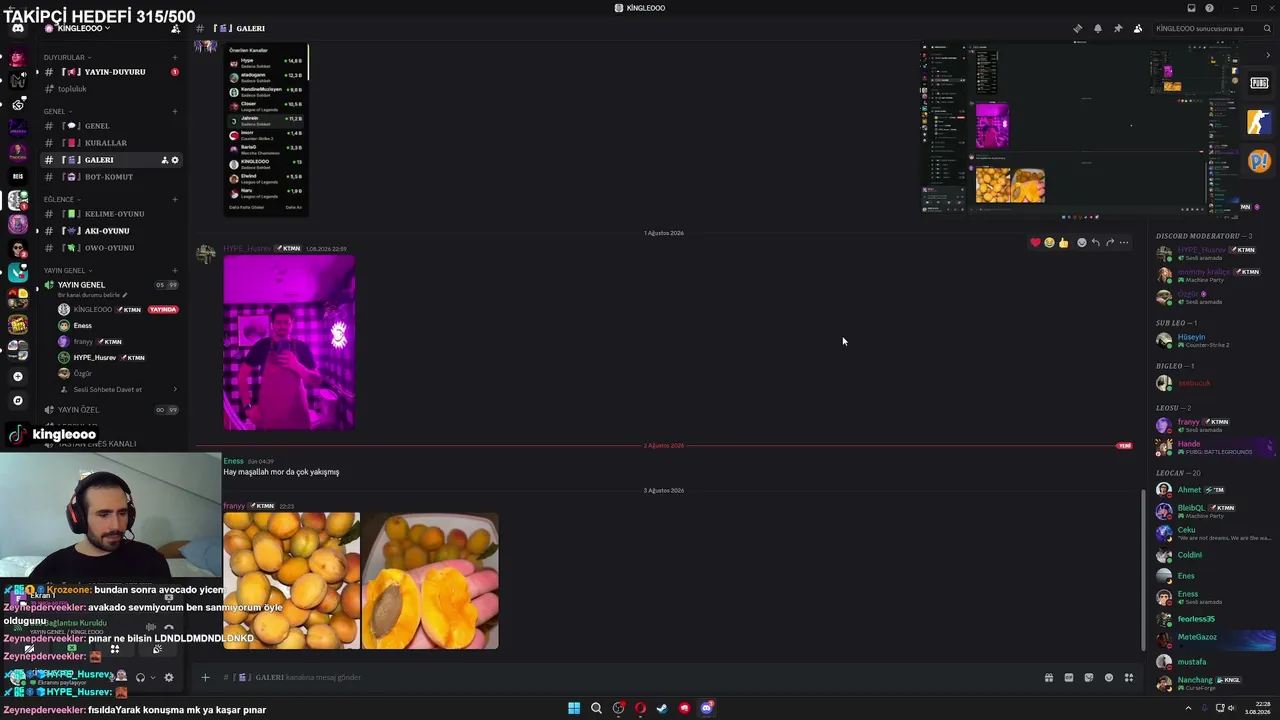React with thumbs up to the message
1280x720 pixels.
click(x=1063, y=242)
